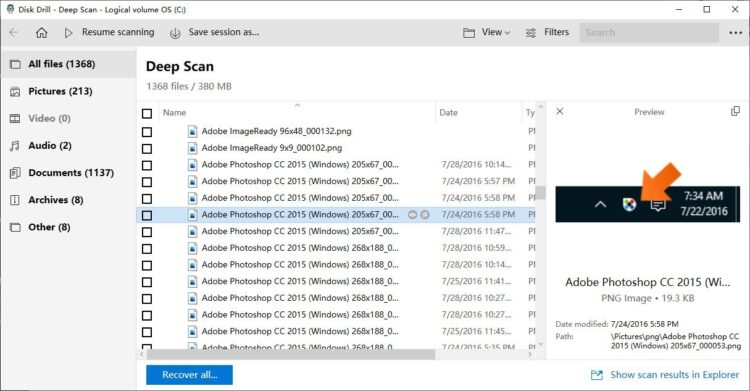The image size is (750, 391).
Task: Check box for 205x67 file dated 7/28/2016 11:47
Action: 147,232
